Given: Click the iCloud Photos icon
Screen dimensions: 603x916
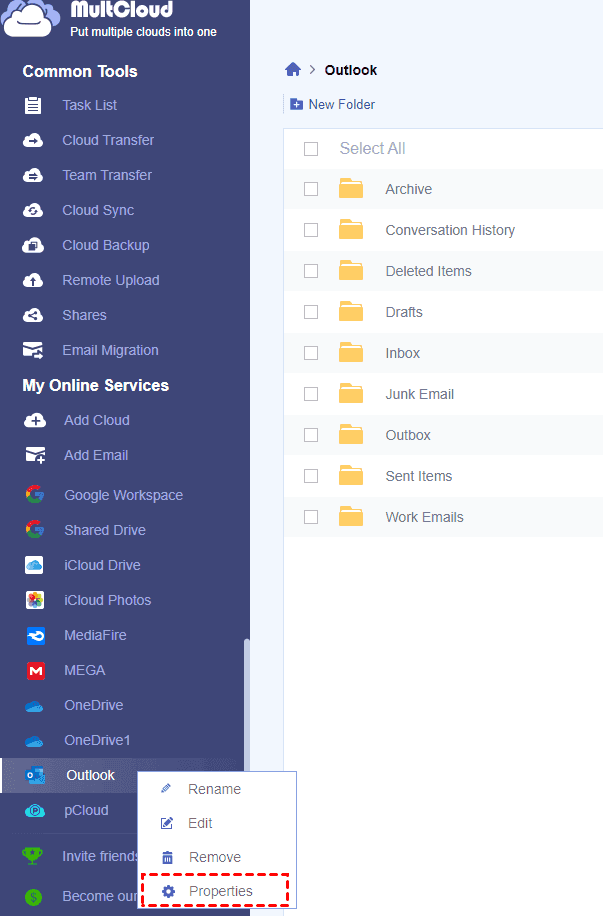Looking at the screenshot, I should click(35, 600).
